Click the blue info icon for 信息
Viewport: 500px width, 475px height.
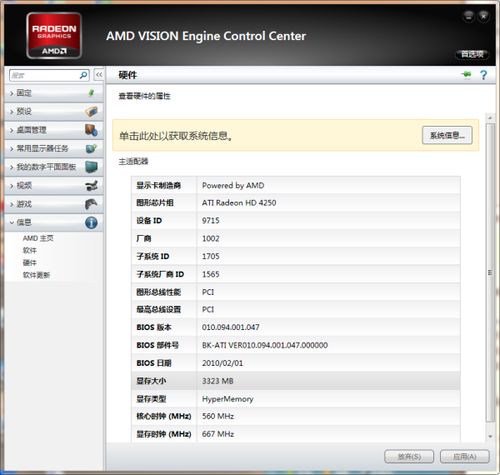tap(91, 222)
